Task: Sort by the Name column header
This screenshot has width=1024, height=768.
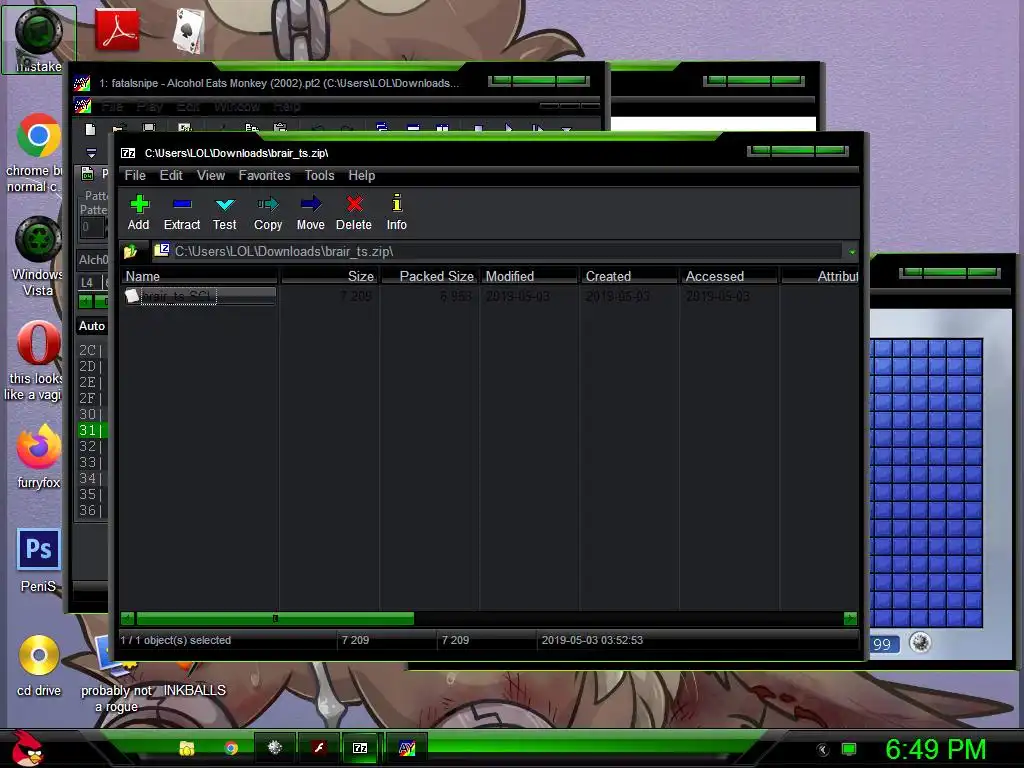Action: pos(199,276)
